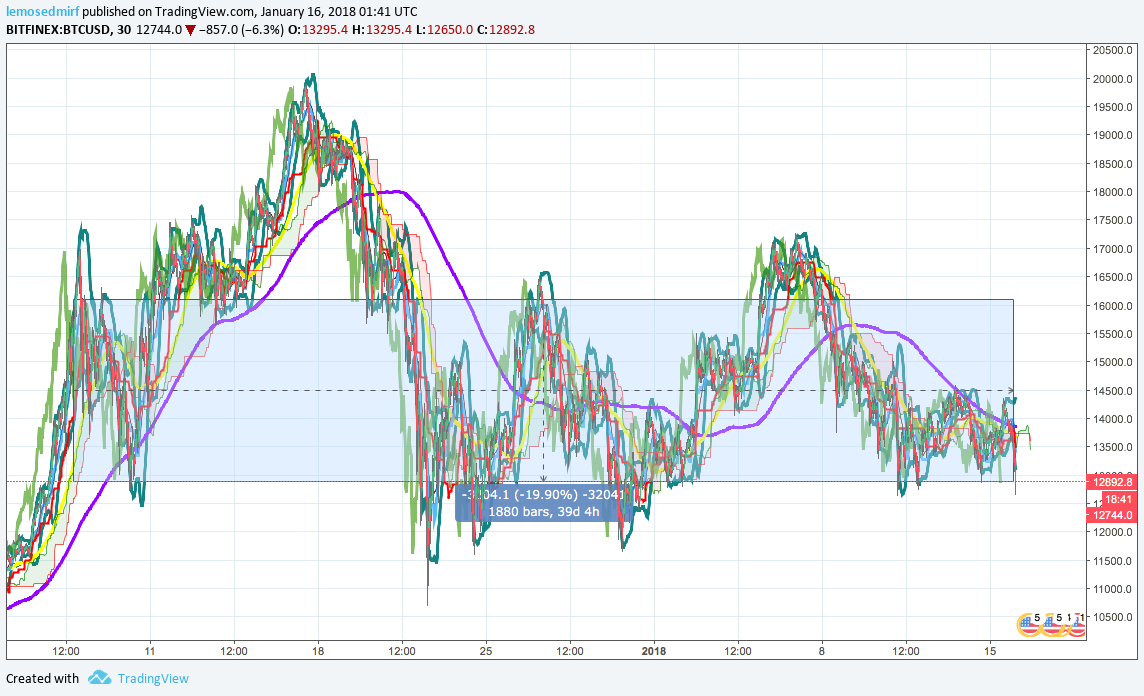Click the 8 date label on time axis

pos(822,651)
